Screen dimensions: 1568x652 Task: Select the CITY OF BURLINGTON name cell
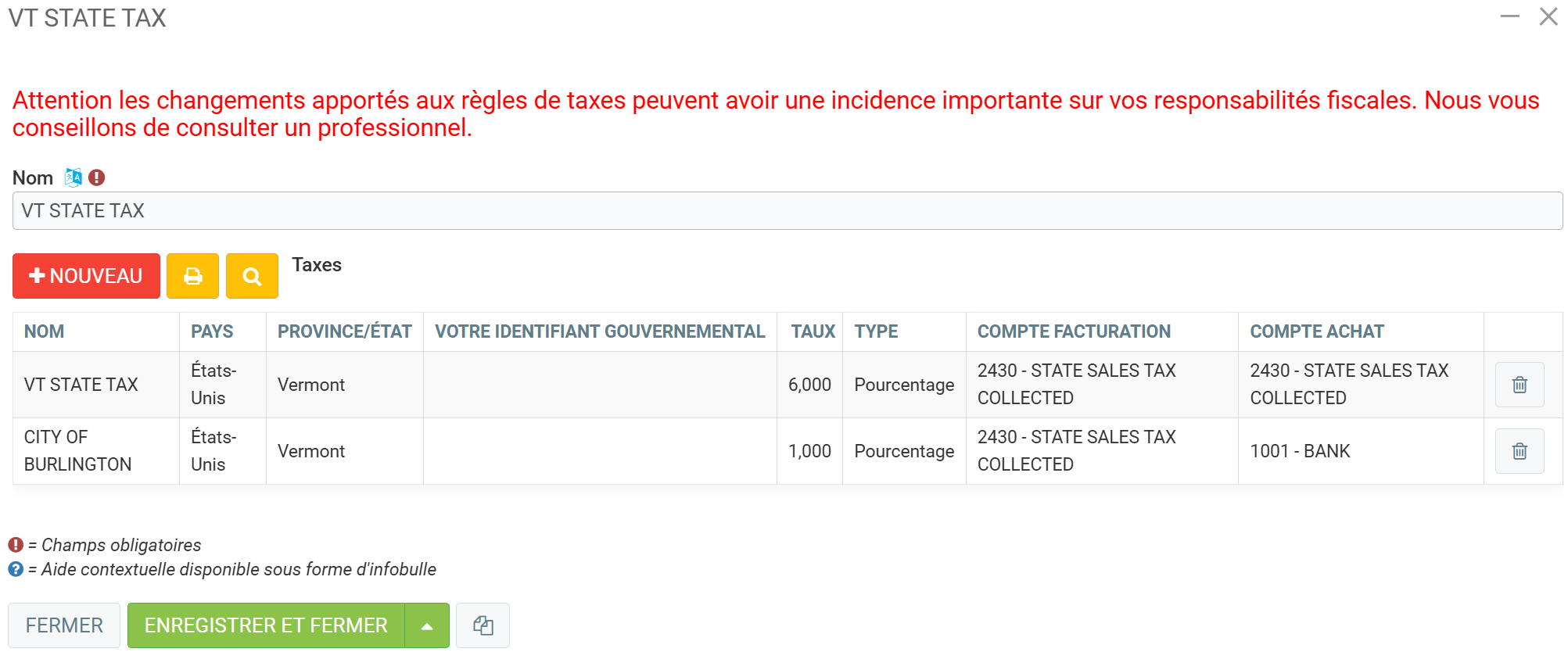(77, 451)
